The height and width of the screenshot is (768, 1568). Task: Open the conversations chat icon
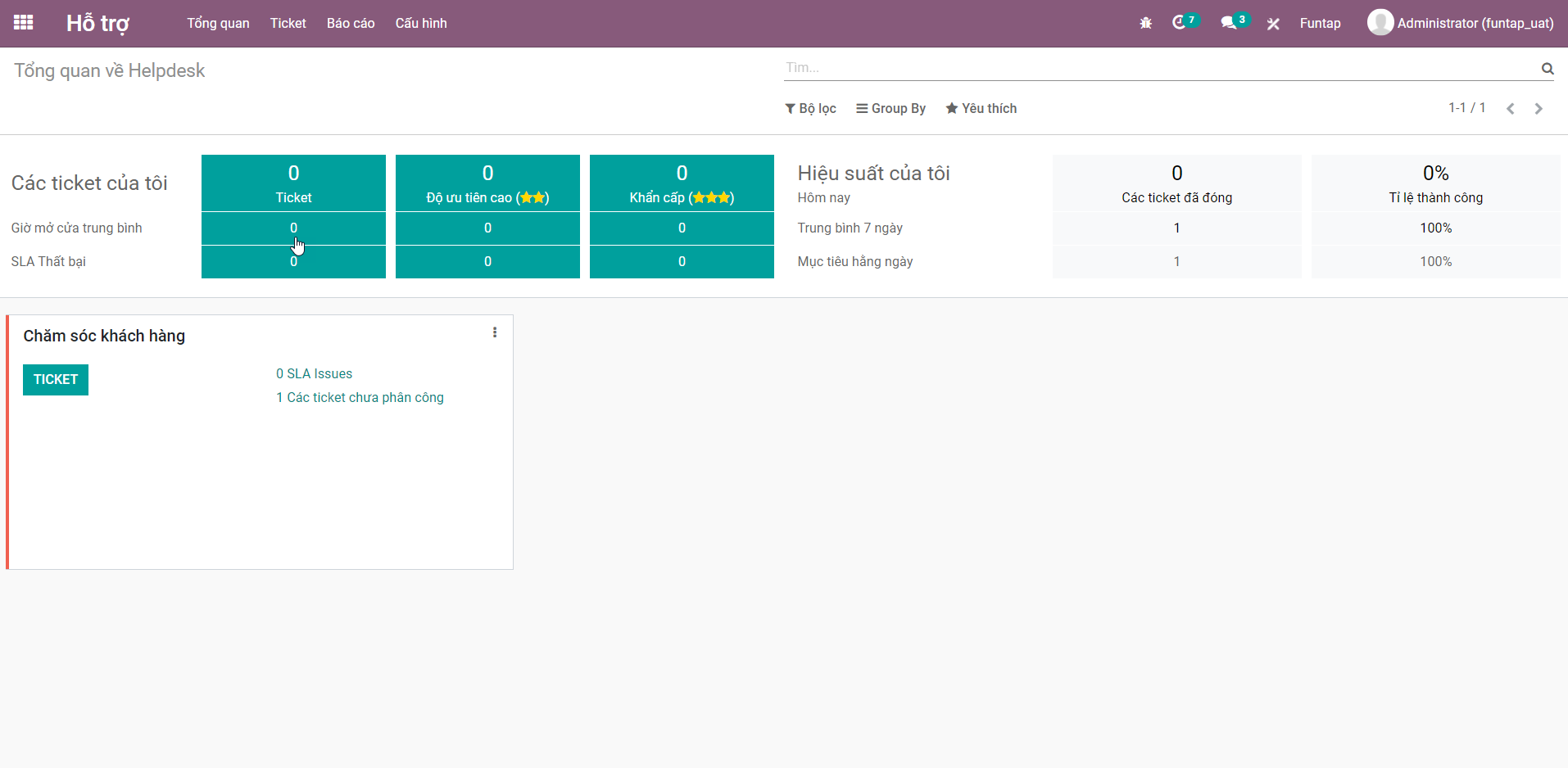coord(1228,23)
